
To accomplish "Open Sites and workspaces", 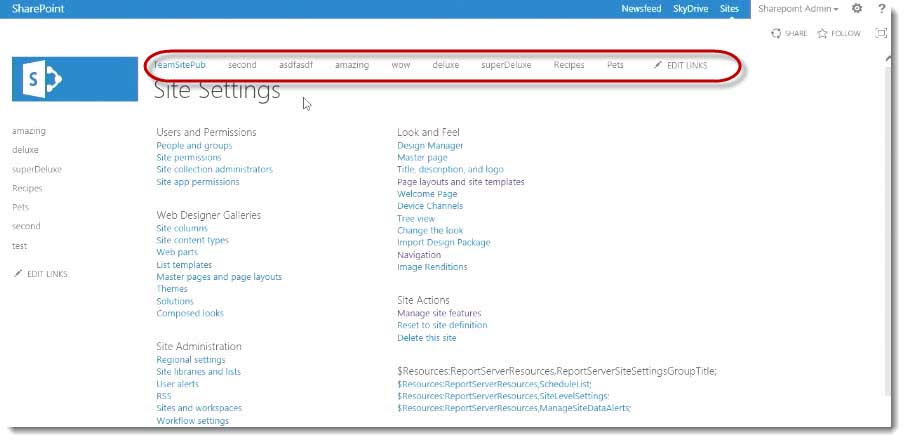I will pos(199,408).
